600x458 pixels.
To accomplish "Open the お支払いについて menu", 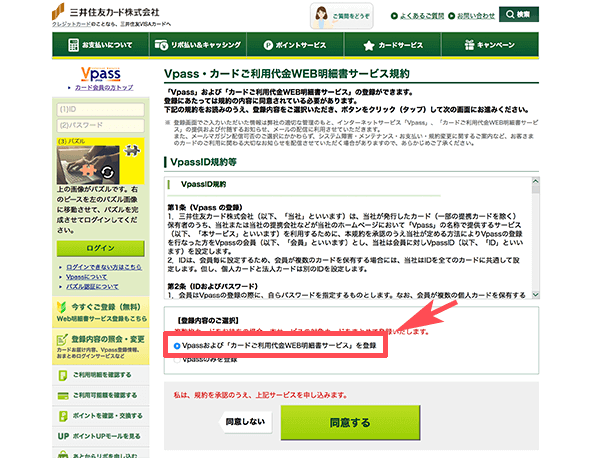I will pyautogui.click(x=100, y=45).
